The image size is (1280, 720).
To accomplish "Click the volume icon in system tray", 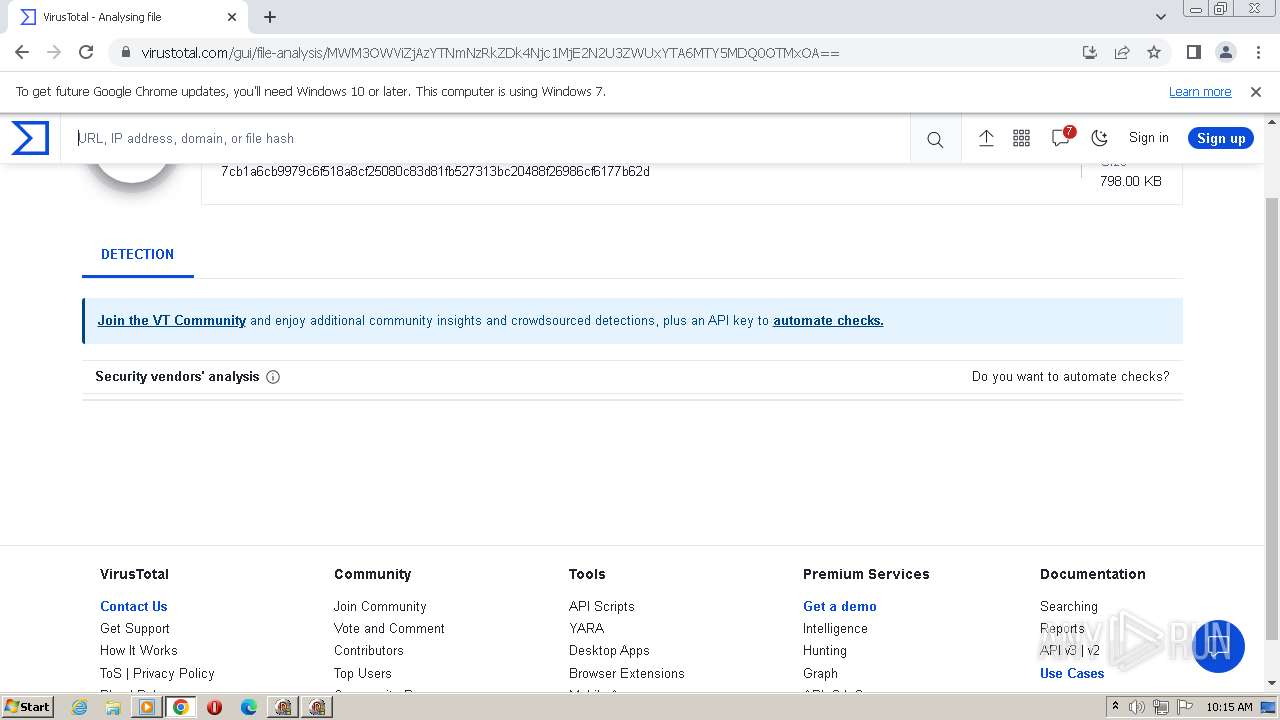I will point(1137,707).
